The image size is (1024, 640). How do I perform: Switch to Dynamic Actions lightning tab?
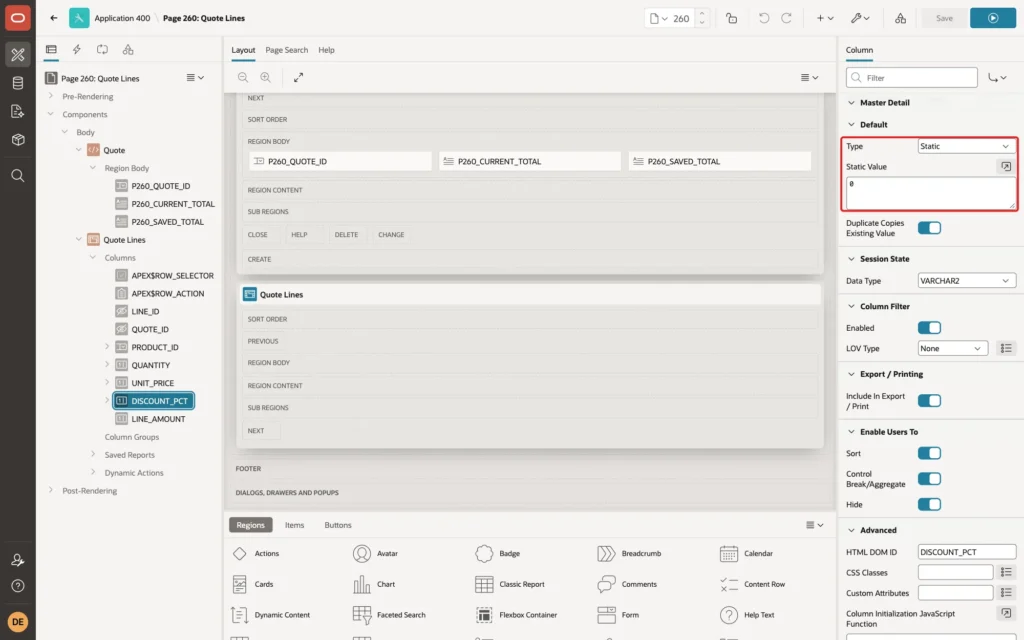(x=76, y=50)
